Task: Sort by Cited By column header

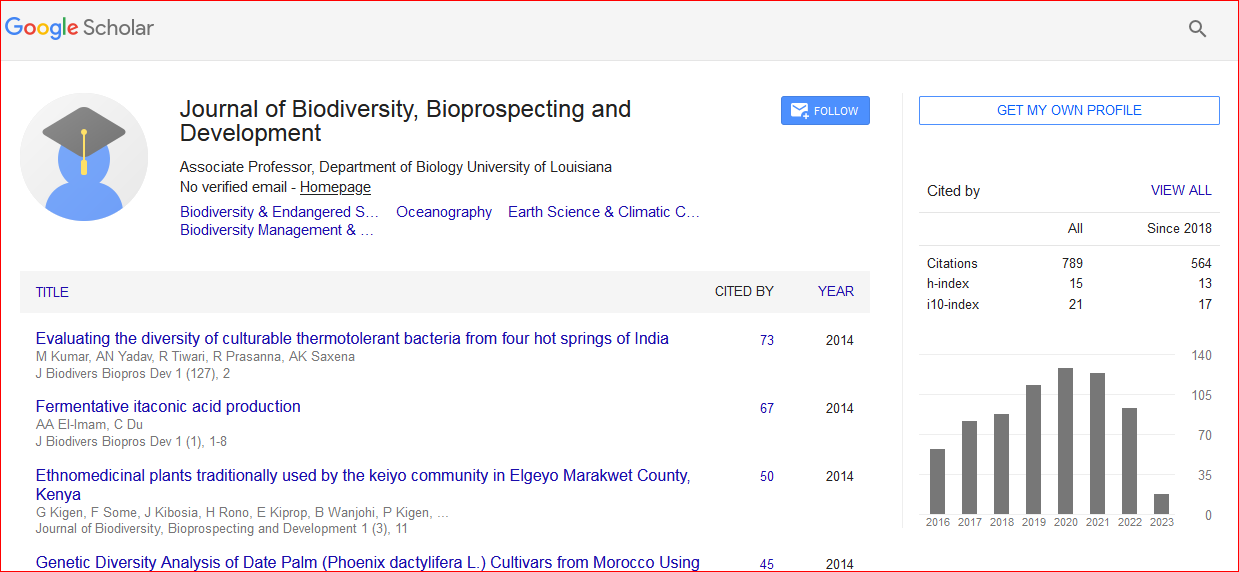Action: click(743, 292)
